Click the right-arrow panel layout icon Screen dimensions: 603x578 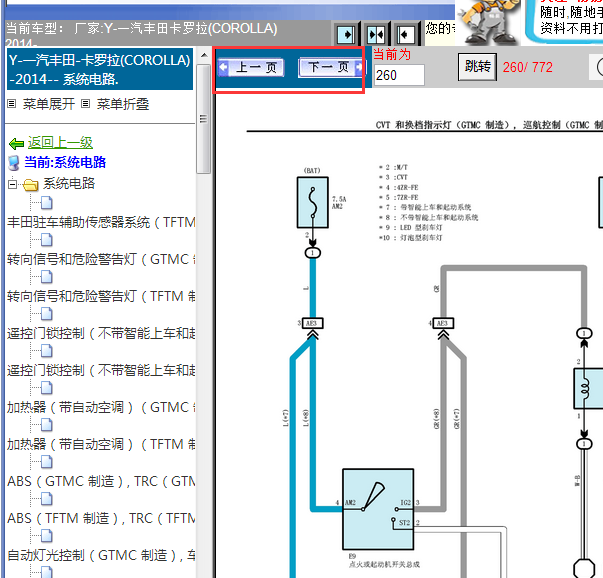pyautogui.click(x=346, y=35)
